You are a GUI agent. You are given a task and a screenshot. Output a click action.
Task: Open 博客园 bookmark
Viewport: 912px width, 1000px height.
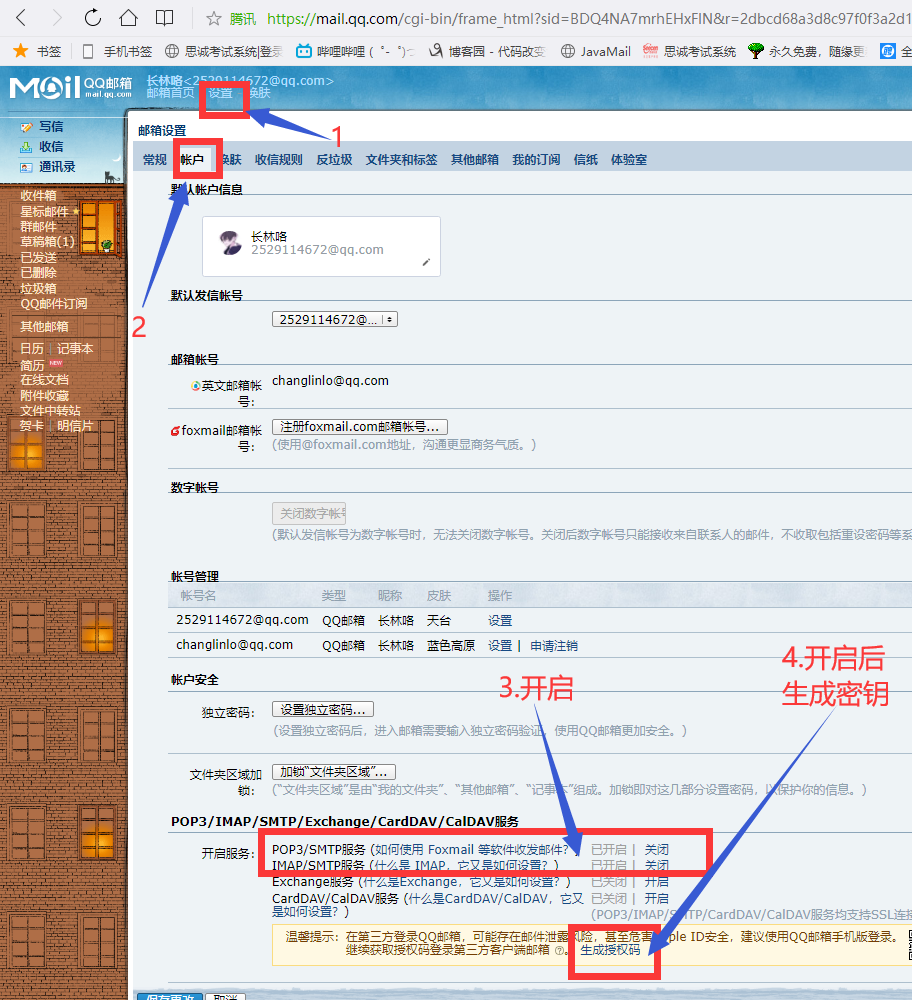coord(487,51)
